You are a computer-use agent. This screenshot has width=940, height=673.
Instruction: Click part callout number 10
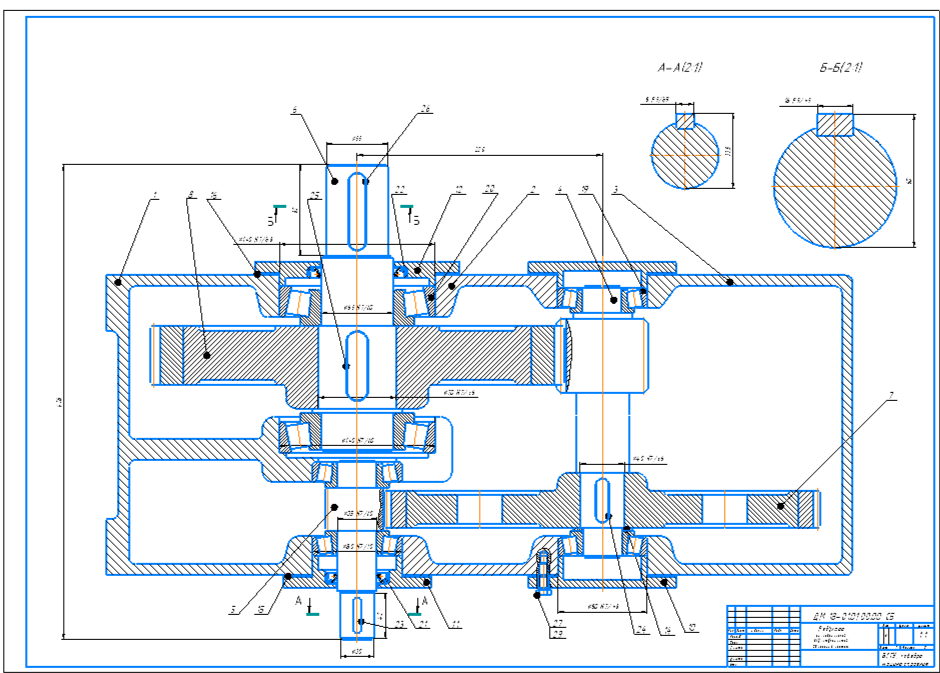[692, 628]
